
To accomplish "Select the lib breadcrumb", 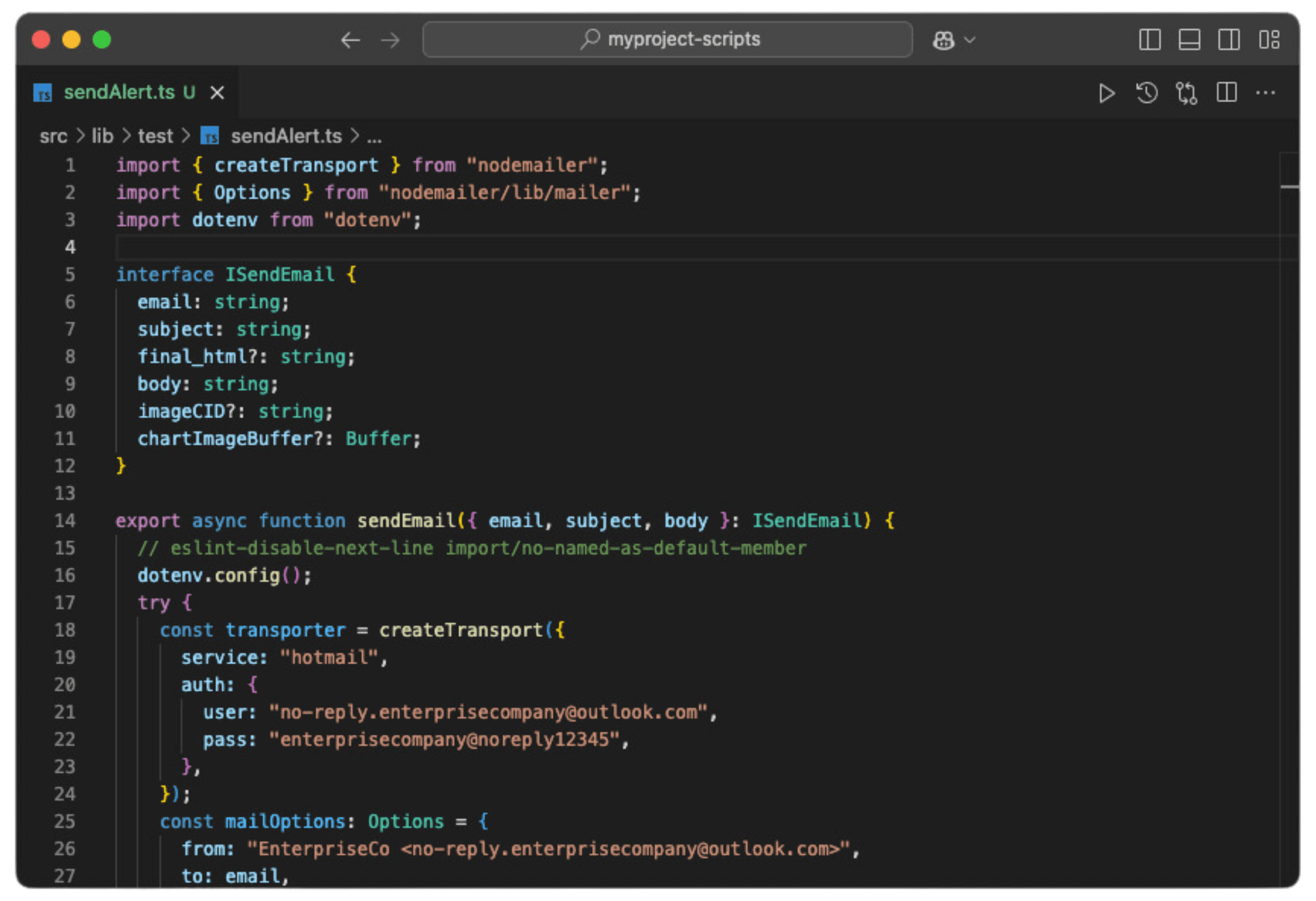I will [103, 136].
